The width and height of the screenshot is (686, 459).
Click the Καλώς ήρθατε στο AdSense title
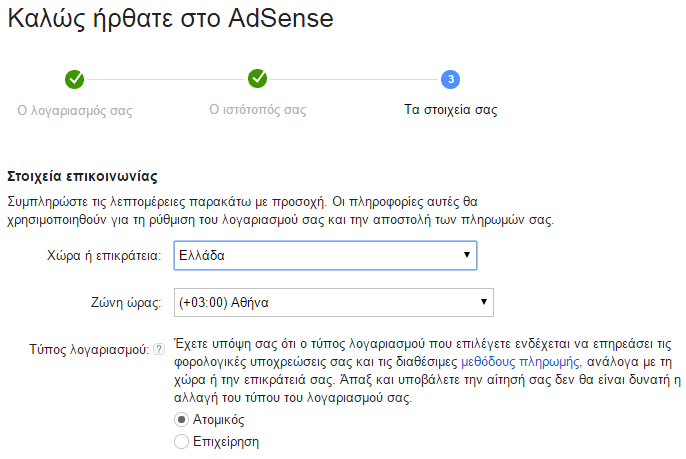(171, 18)
